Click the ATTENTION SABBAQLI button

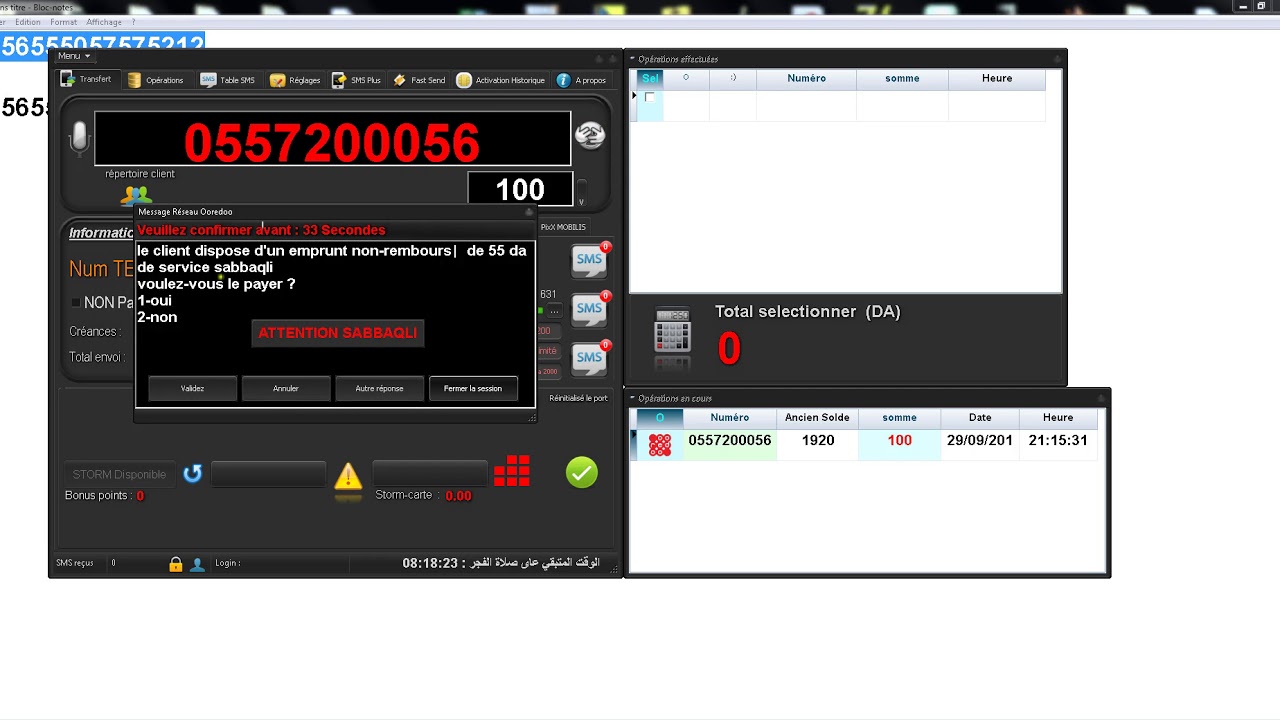tap(338, 333)
